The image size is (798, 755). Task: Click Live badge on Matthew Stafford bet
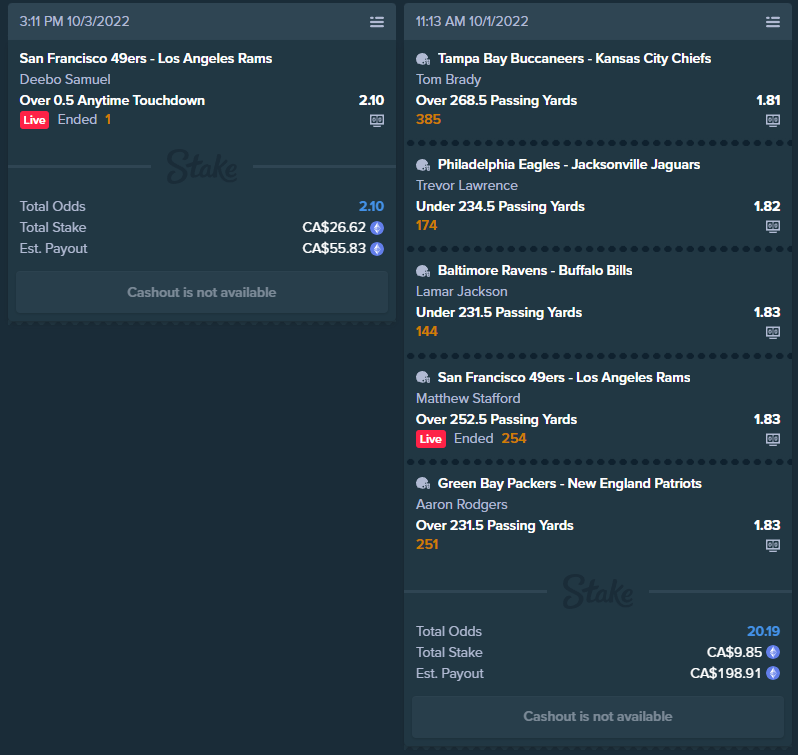click(x=431, y=439)
